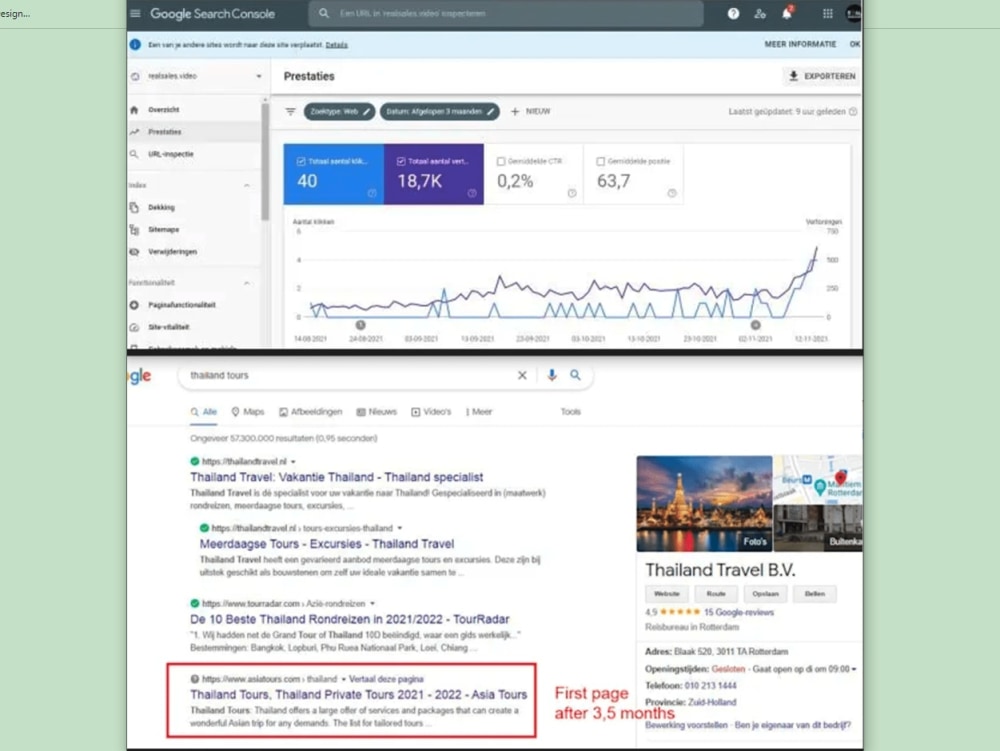Switch to the Video's search tab
Image resolution: width=1000 pixels, height=751 pixels.
click(431, 412)
